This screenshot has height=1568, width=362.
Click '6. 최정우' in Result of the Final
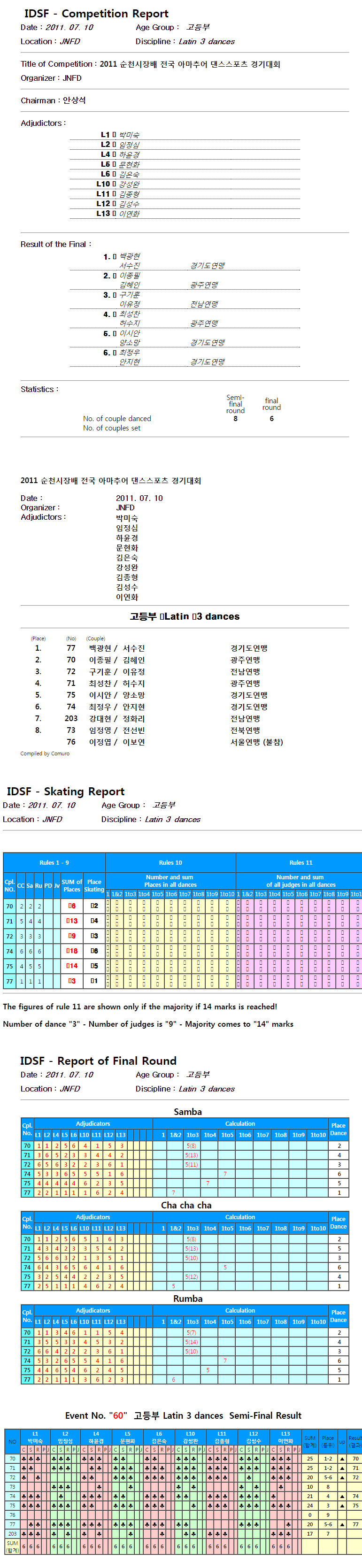tap(122, 353)
